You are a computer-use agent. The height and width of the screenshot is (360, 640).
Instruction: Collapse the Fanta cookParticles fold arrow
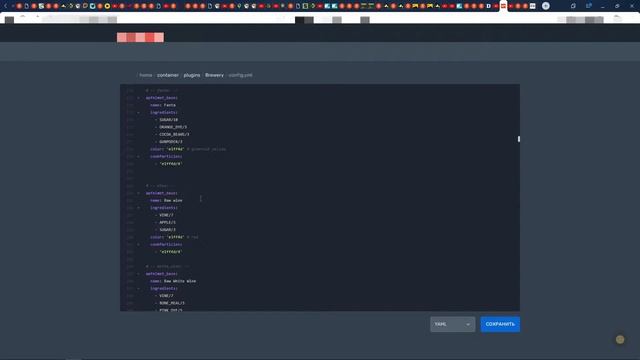click(138, 157)
